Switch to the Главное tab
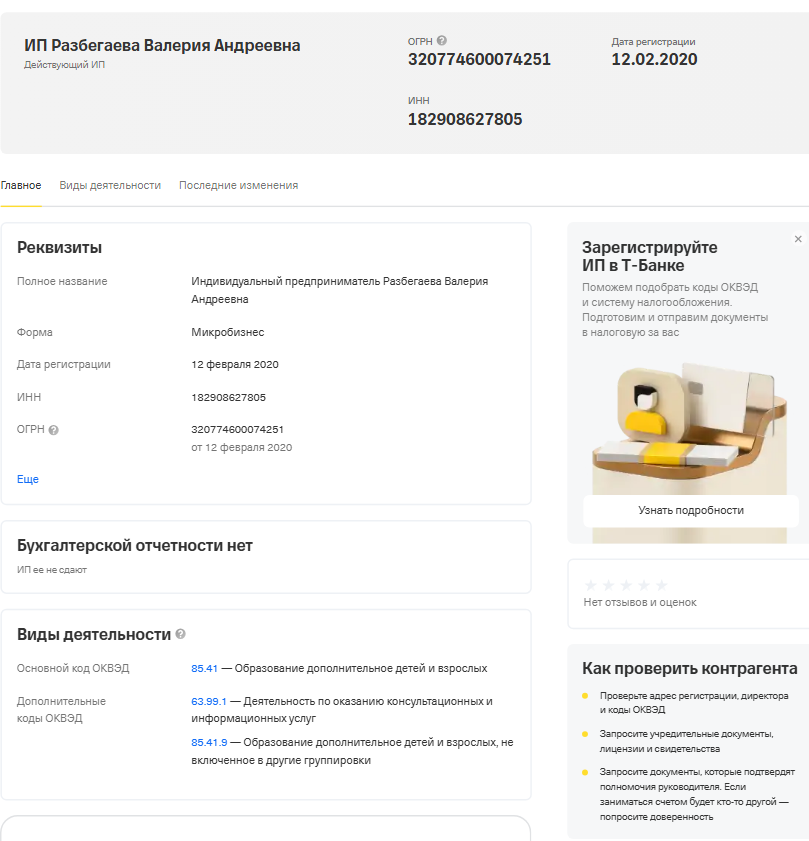 pos(21,186)
